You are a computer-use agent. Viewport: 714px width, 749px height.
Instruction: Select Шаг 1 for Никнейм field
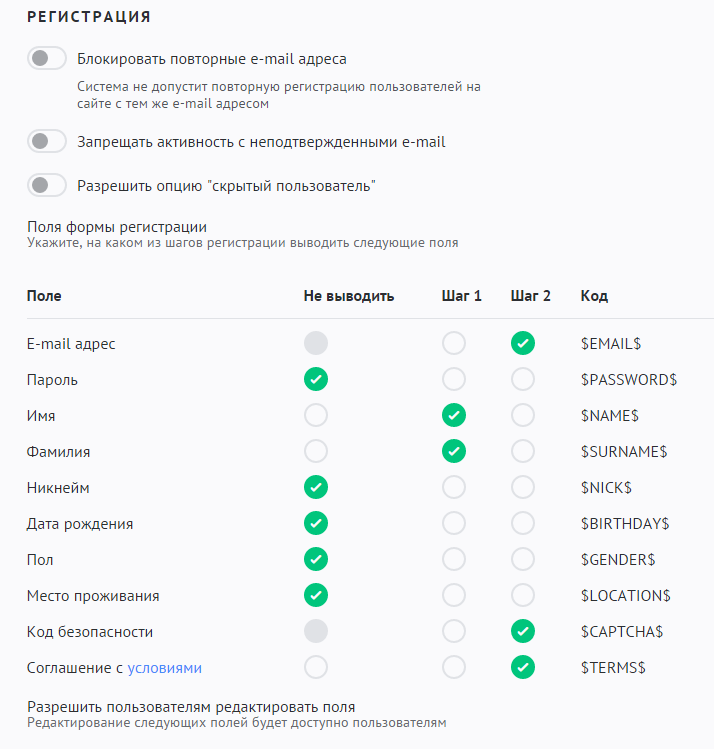tap(454, 488)
